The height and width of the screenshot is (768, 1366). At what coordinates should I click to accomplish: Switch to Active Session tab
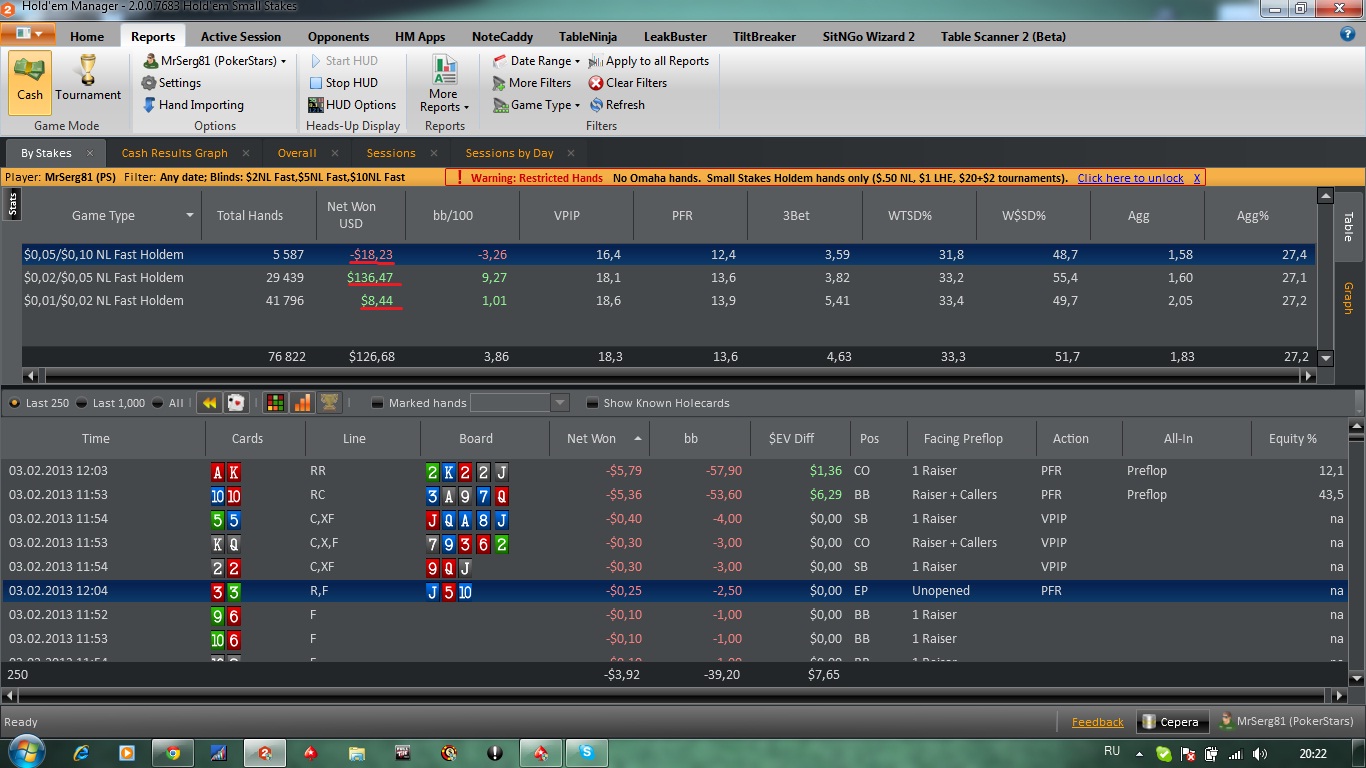tap(241, 37)
